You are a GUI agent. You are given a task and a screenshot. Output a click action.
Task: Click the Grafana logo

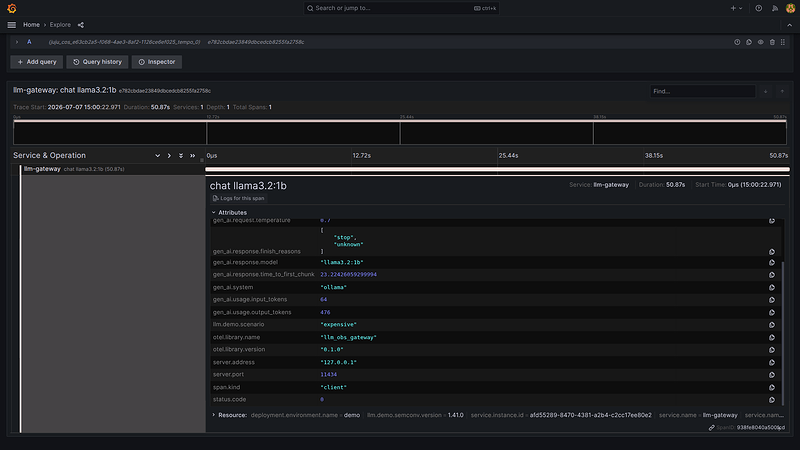pyautogui.click(x=12, y=8)
